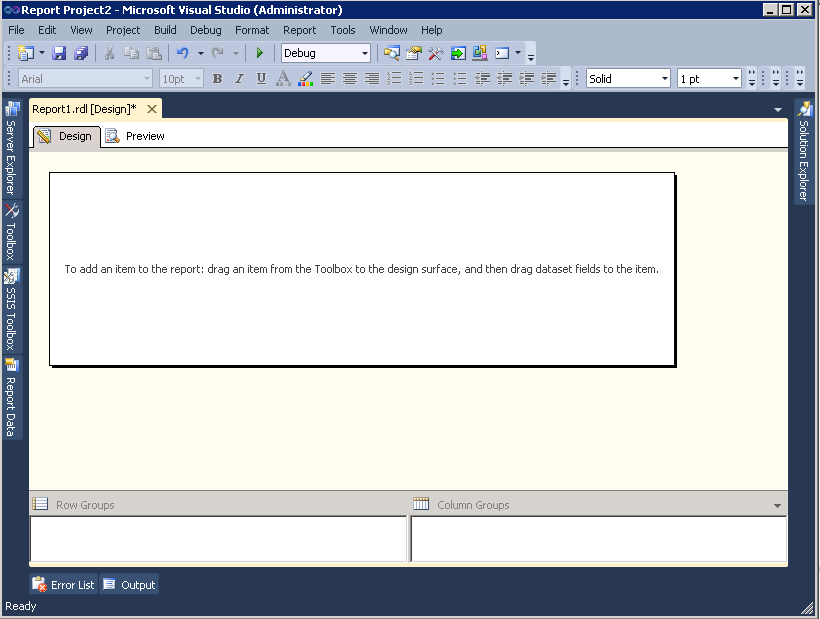Open the Arial font family dropdown
The image size is (820, 619).
[x=146, y=79]
